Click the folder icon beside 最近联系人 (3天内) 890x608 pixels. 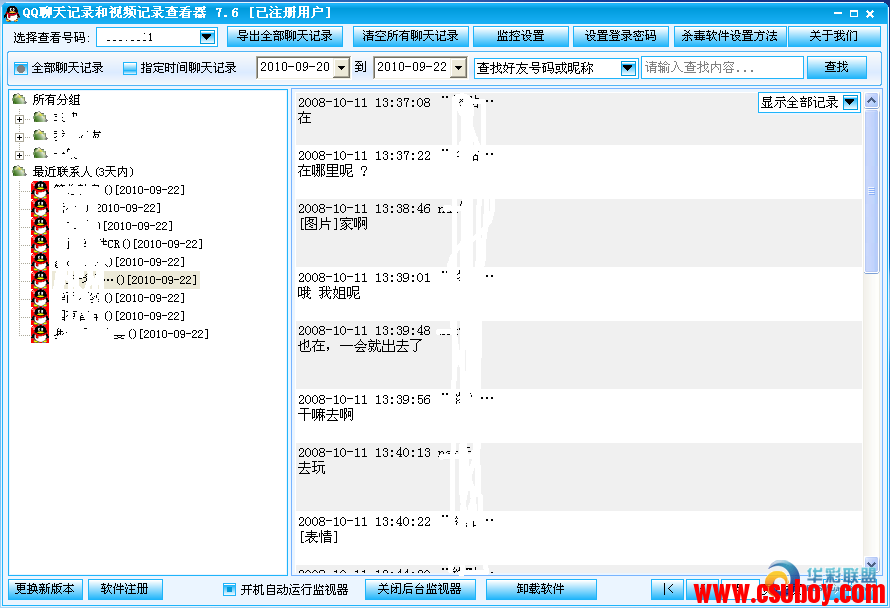click(19, 171)
